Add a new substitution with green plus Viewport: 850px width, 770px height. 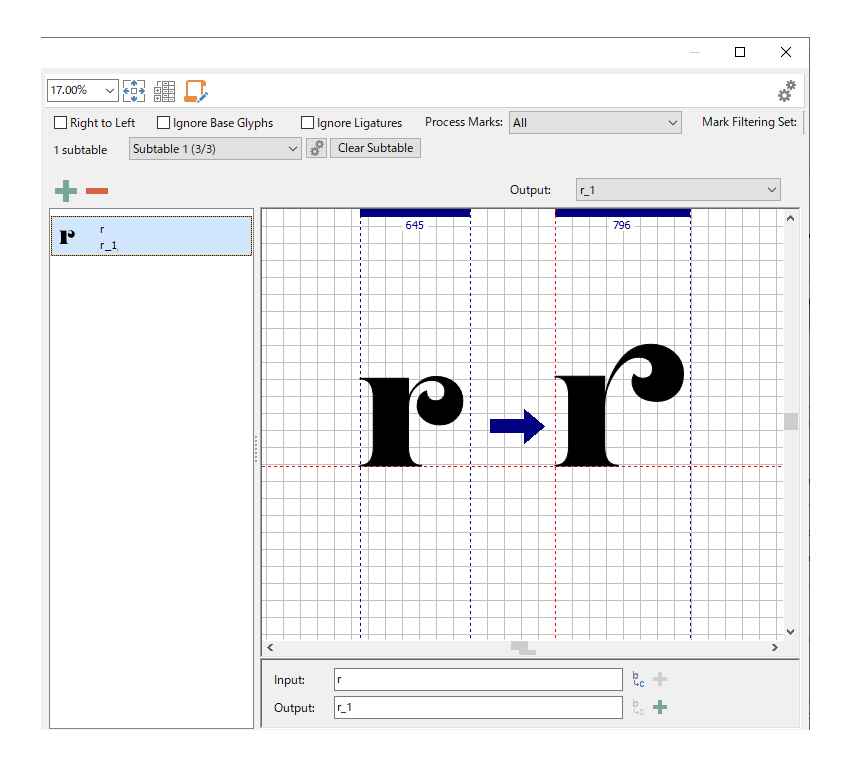65,191
